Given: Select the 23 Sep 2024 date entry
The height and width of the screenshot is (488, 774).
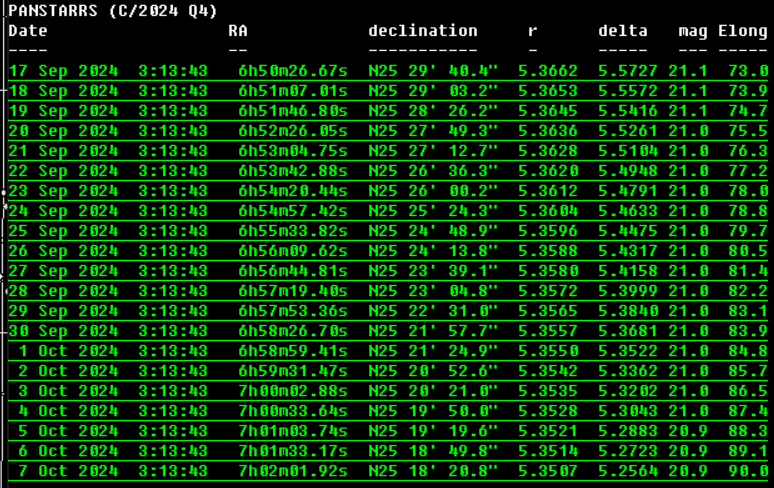Looking at the screenshot, I should click(63, 190).
